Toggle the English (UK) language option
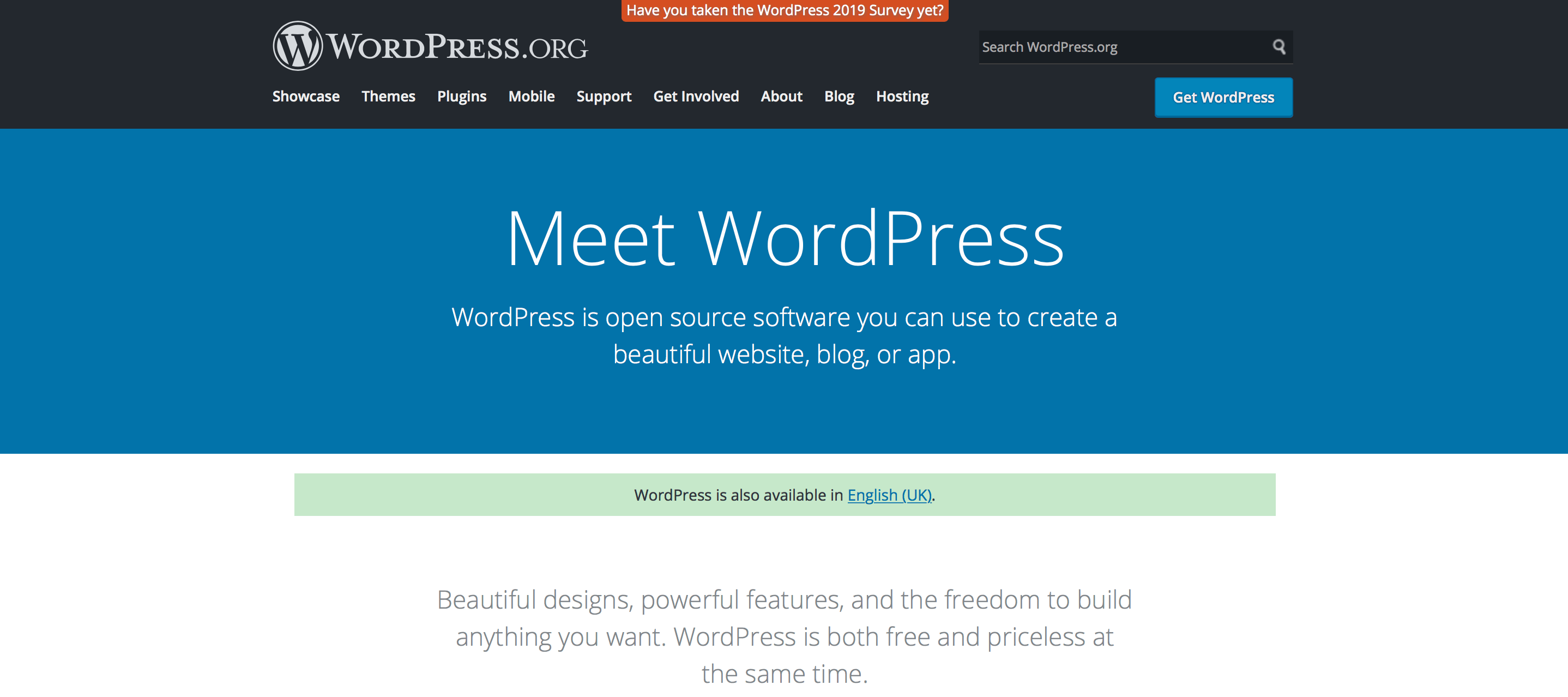Screen dimensions: 1568x697 [x=888, y=495]
